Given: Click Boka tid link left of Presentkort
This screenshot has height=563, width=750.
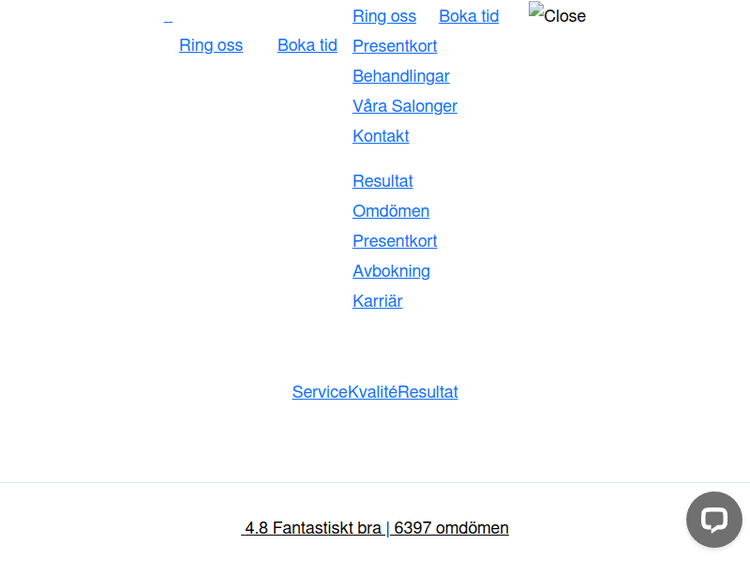Looking at the screenshot, I should pyautogui.click(x=307, y=45).
